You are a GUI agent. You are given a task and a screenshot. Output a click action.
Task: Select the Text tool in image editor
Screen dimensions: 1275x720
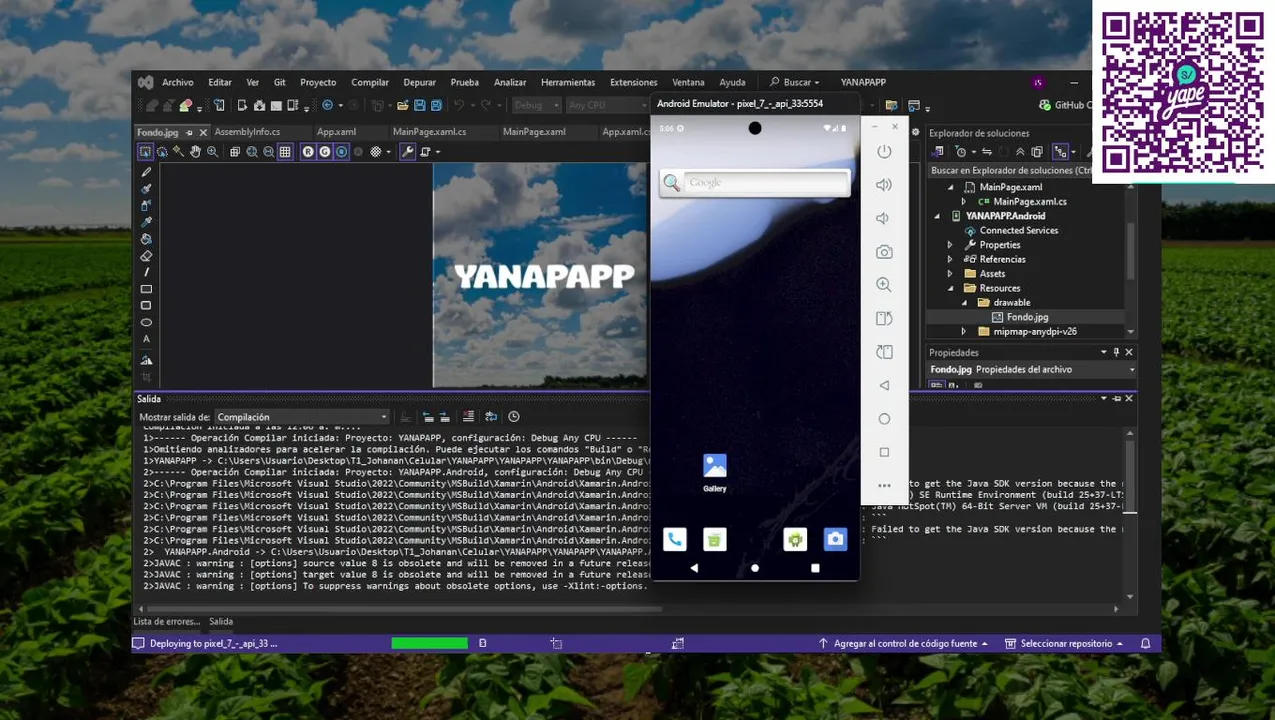[x=146, y=339]
